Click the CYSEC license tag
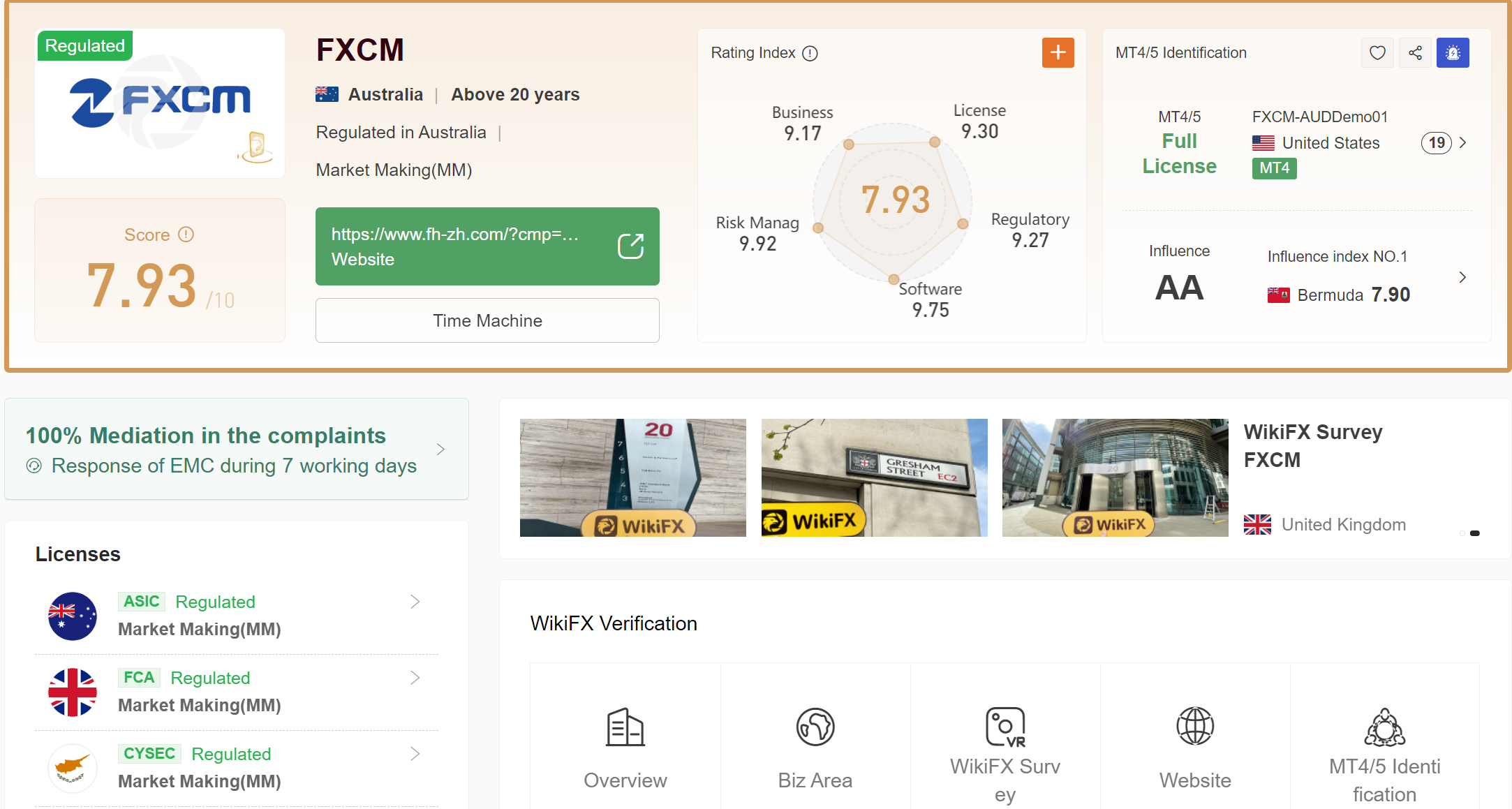1512x809 pixels. (x=149, y=753)
